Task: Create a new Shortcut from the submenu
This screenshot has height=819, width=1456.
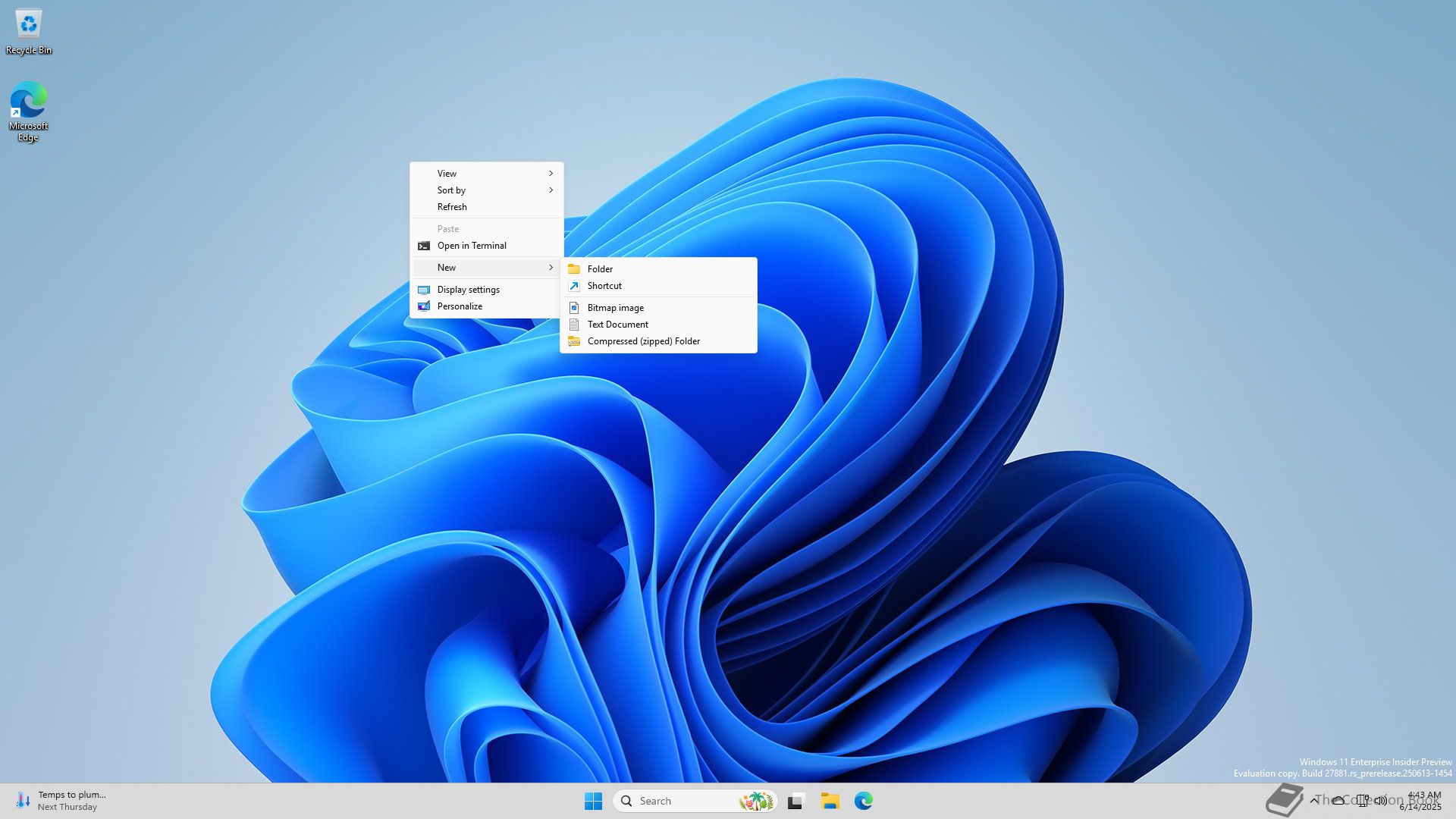Action: point(604,286)
